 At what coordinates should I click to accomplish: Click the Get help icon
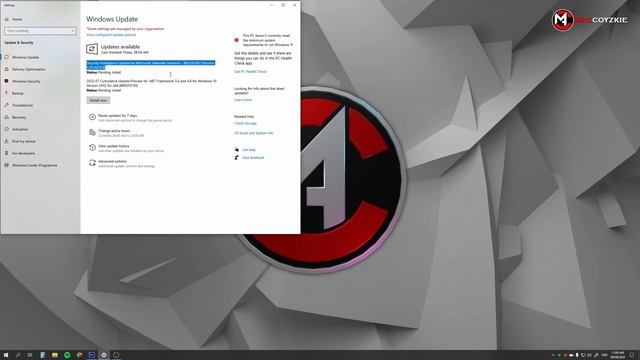236,150
